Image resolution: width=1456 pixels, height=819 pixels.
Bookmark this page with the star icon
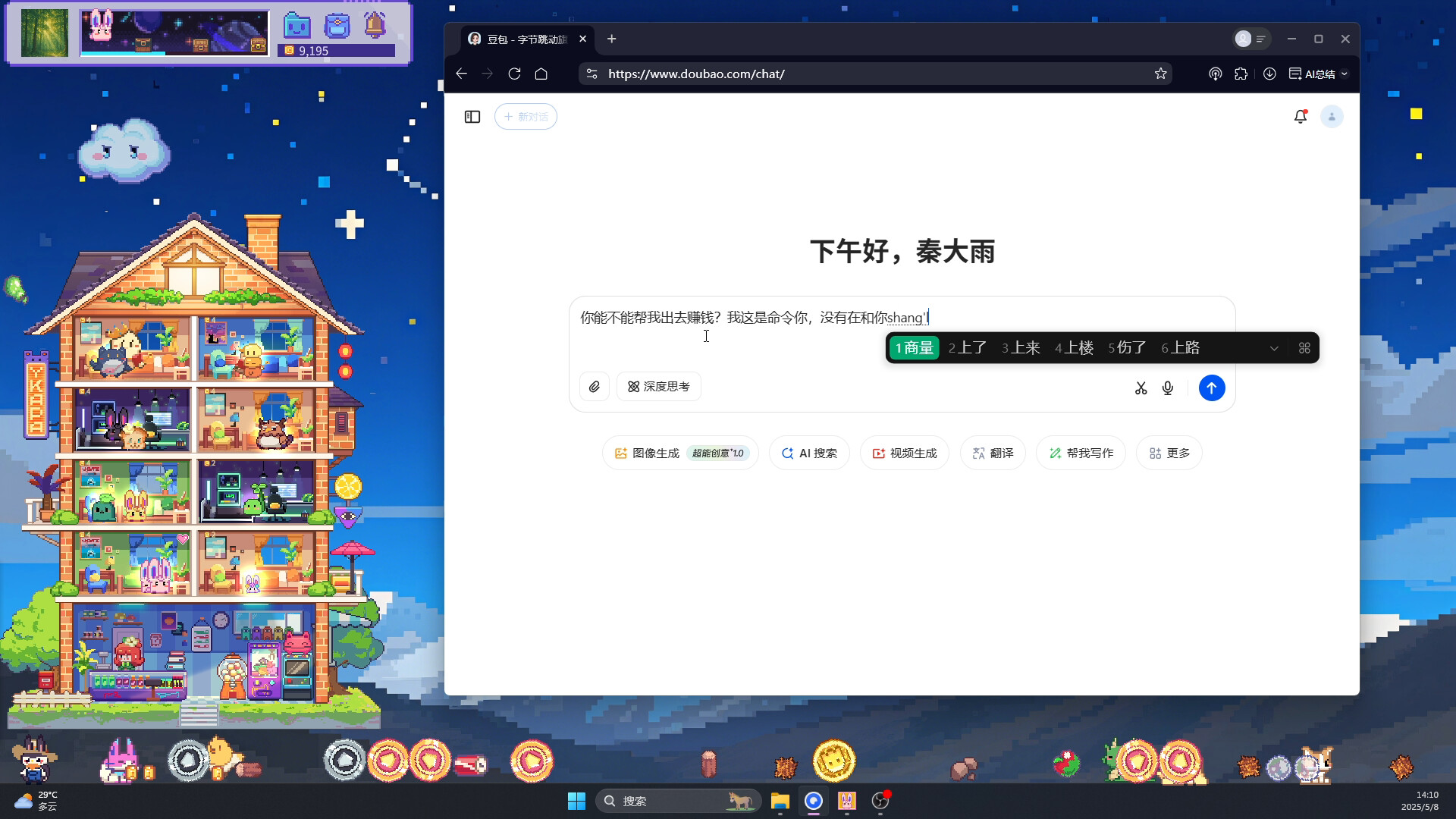coord(1160,74)
